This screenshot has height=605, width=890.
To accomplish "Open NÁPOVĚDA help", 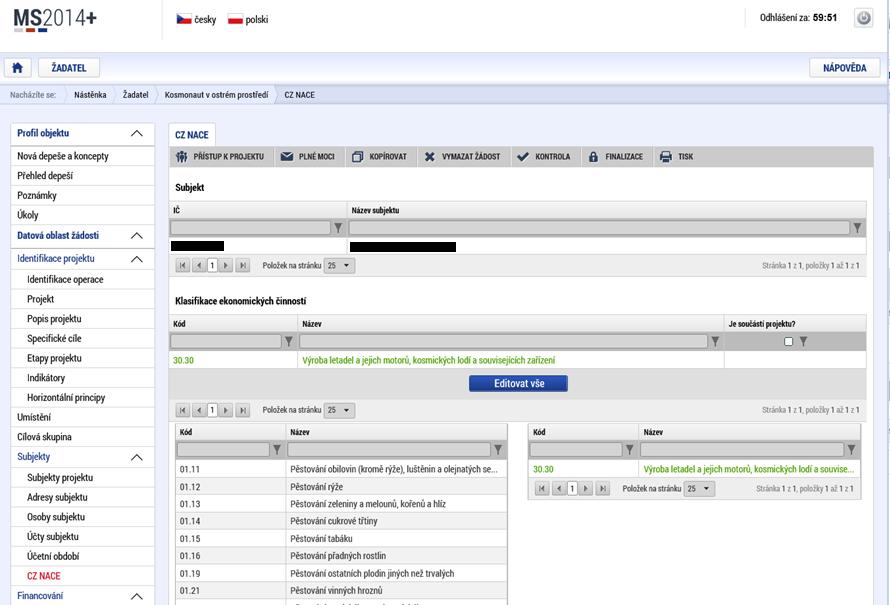I will tap(845, 68).
